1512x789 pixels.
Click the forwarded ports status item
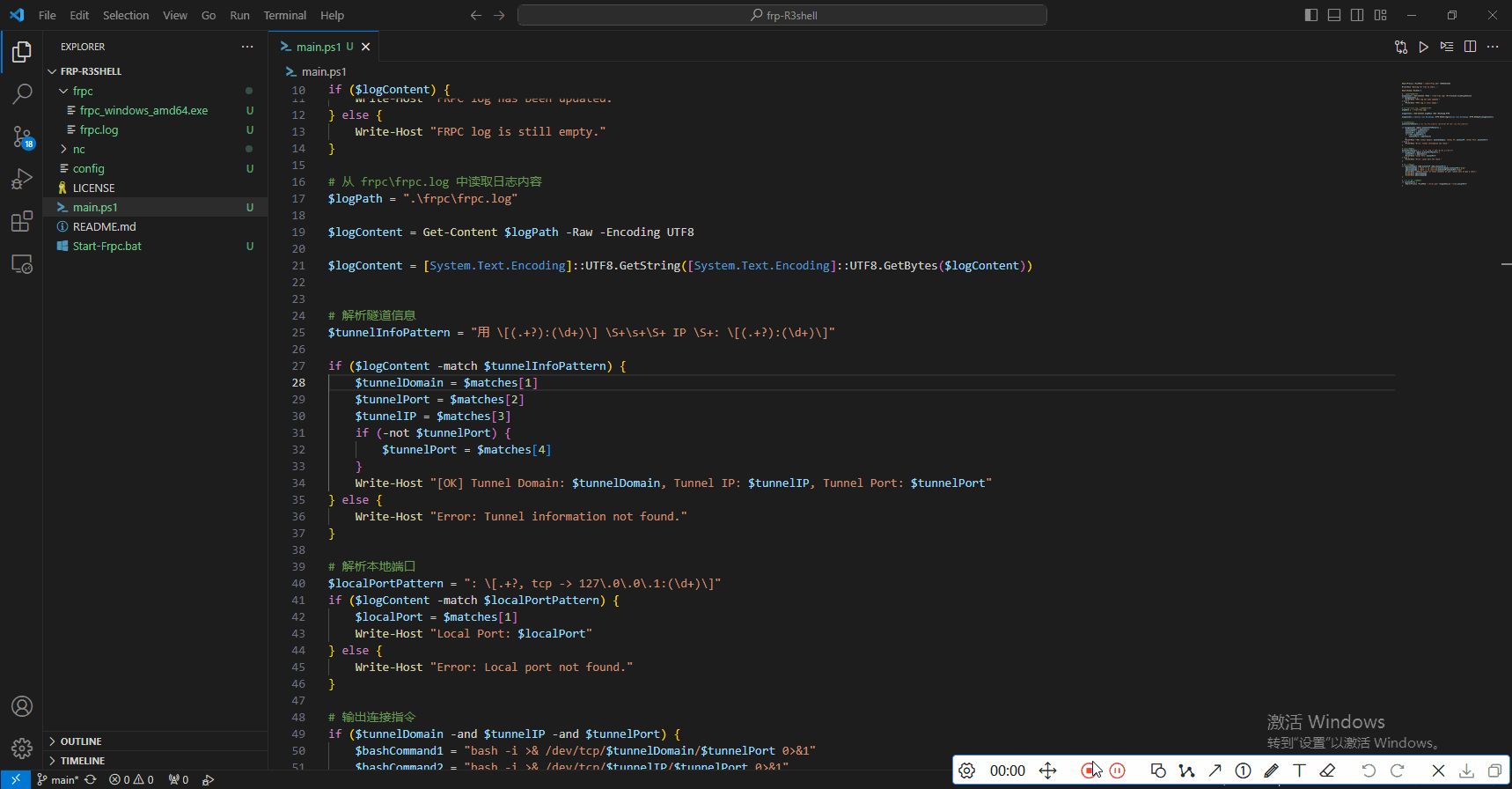(179, 779)
